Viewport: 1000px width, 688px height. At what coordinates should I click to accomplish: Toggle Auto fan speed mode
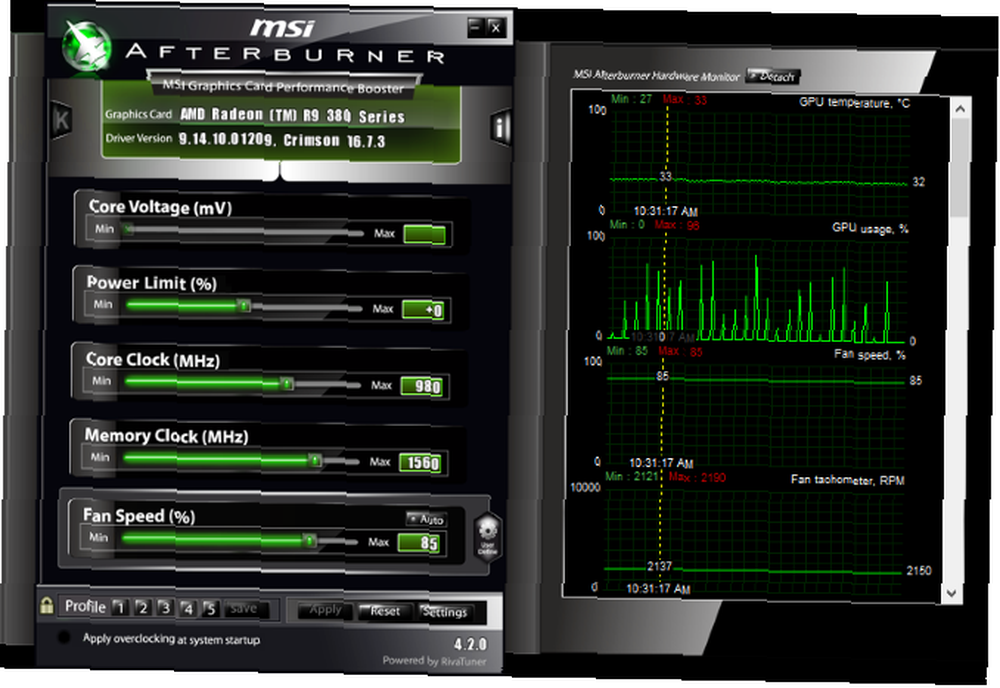click(x=427, y=519)
